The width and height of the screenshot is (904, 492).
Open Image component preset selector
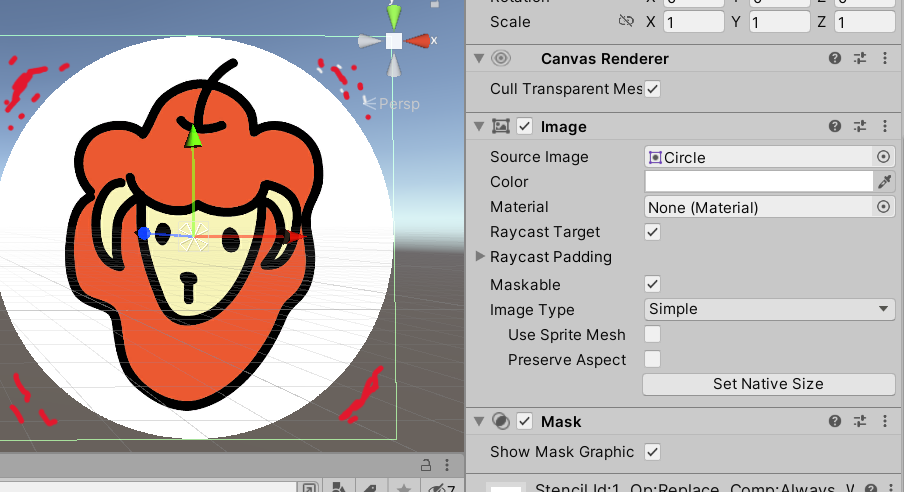tap(860, 126)
